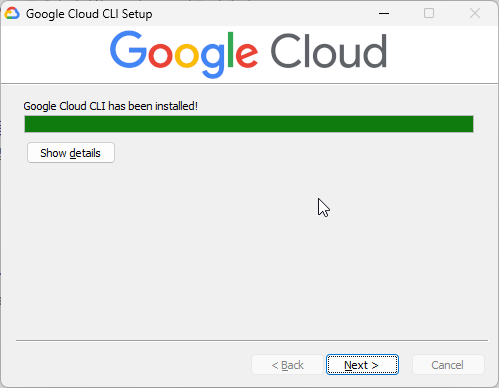Click the horizontal separator above navigation buttons
The image size is (499, 388).
[x=252, y=340]
